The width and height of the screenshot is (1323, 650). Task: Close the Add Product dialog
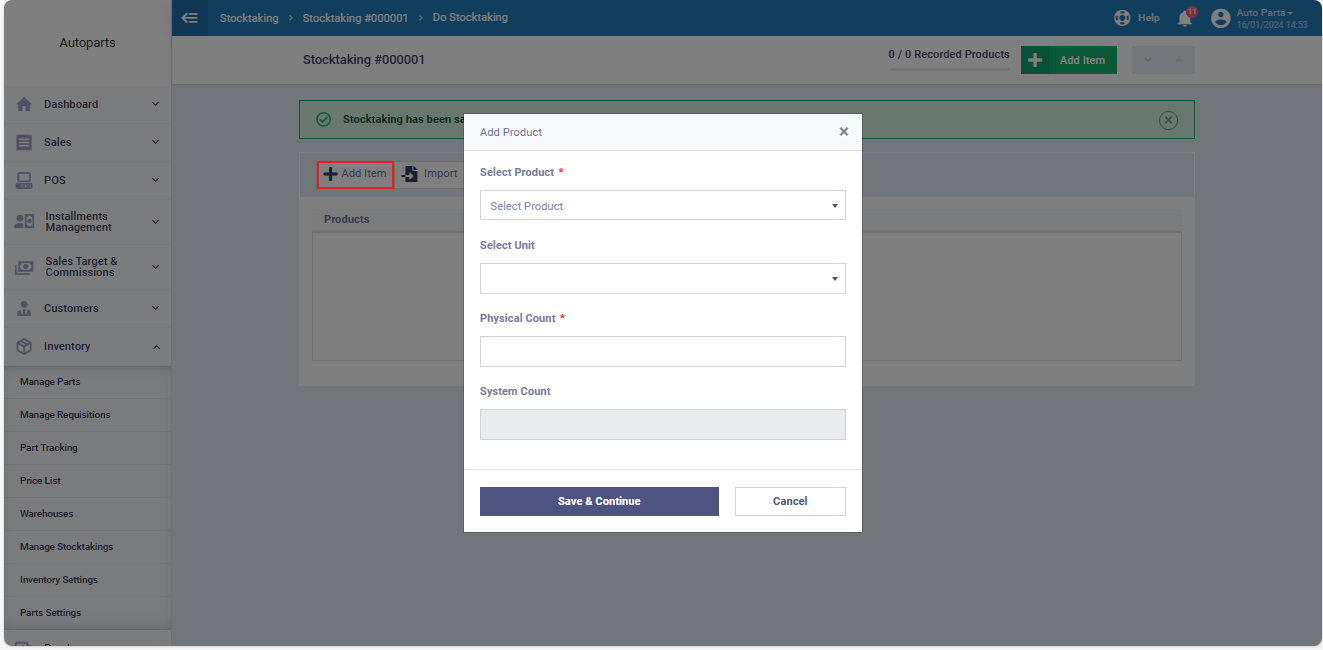(x=844, y=132)
